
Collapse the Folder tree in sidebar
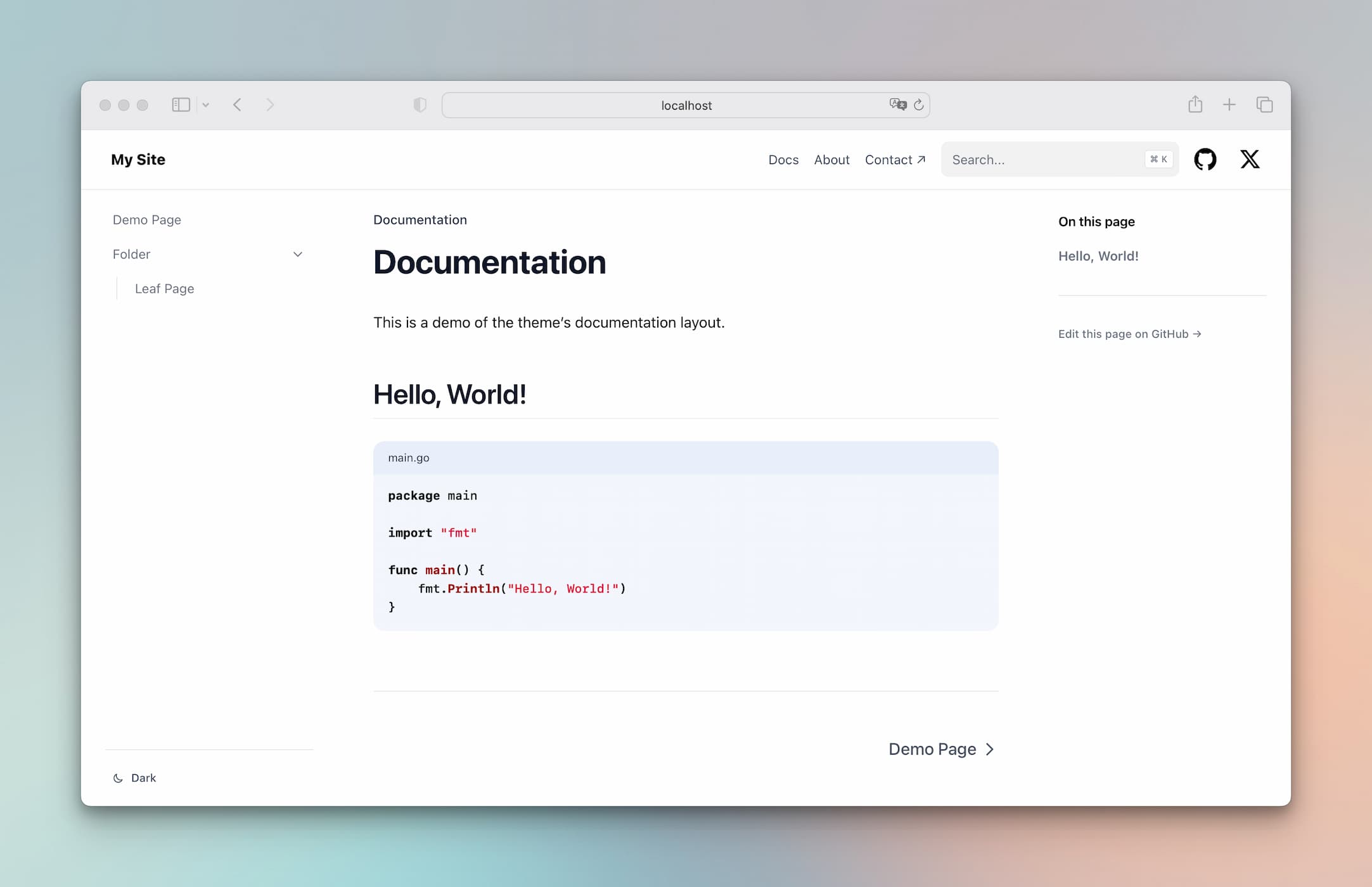point(298,254)
